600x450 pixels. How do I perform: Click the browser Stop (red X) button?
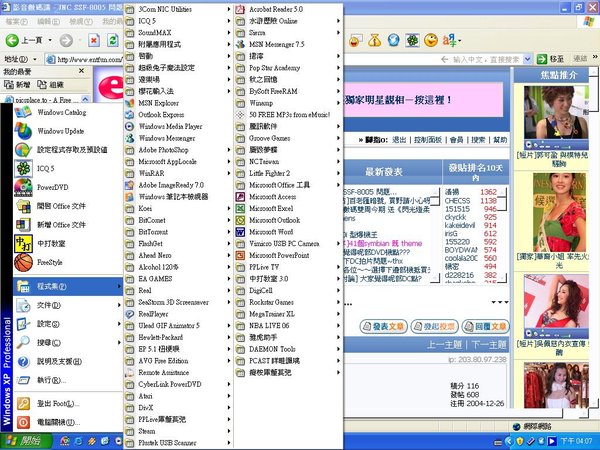pos(94,40)
